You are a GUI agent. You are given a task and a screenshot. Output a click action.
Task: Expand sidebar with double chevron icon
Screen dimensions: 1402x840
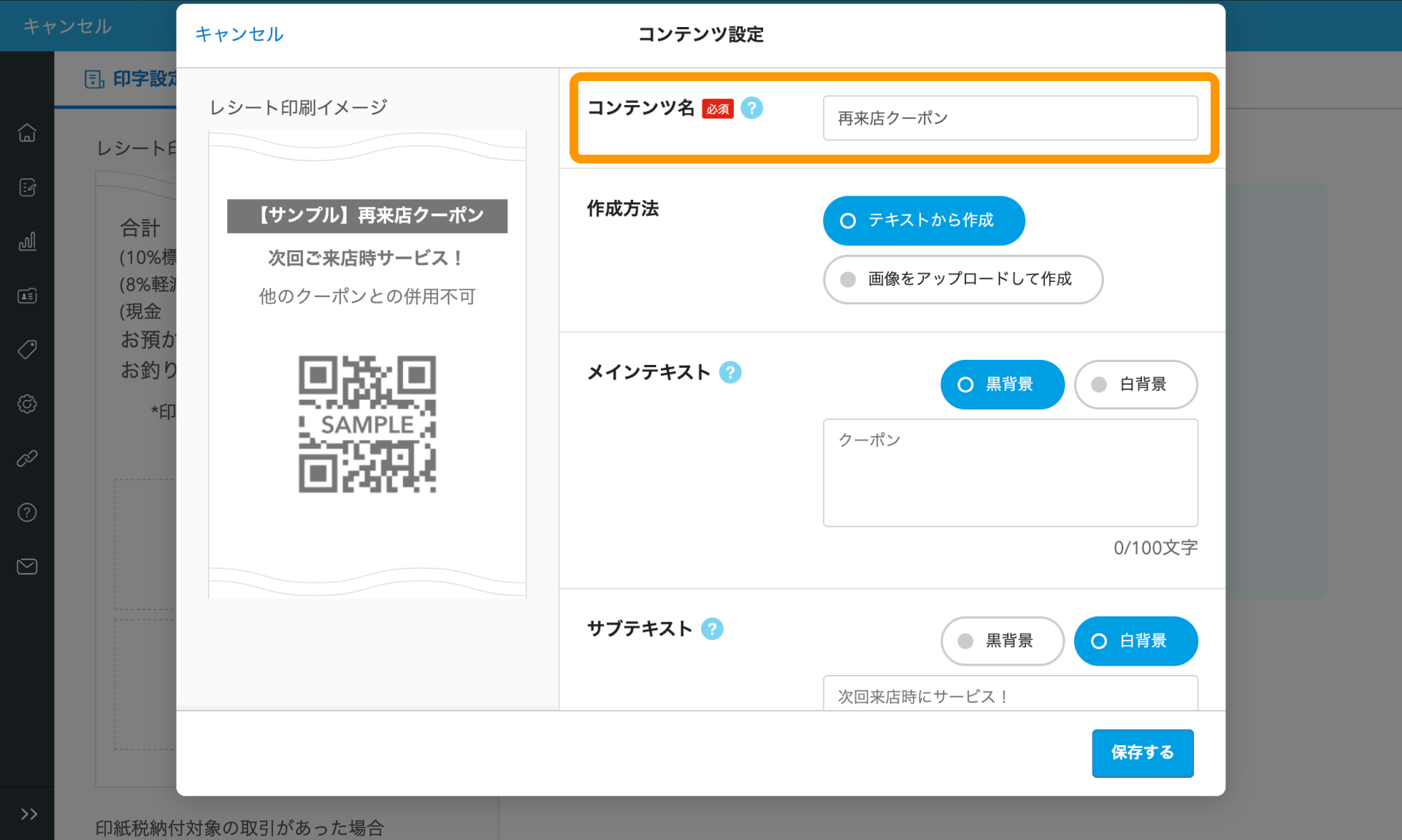click(x=28, y=814)
